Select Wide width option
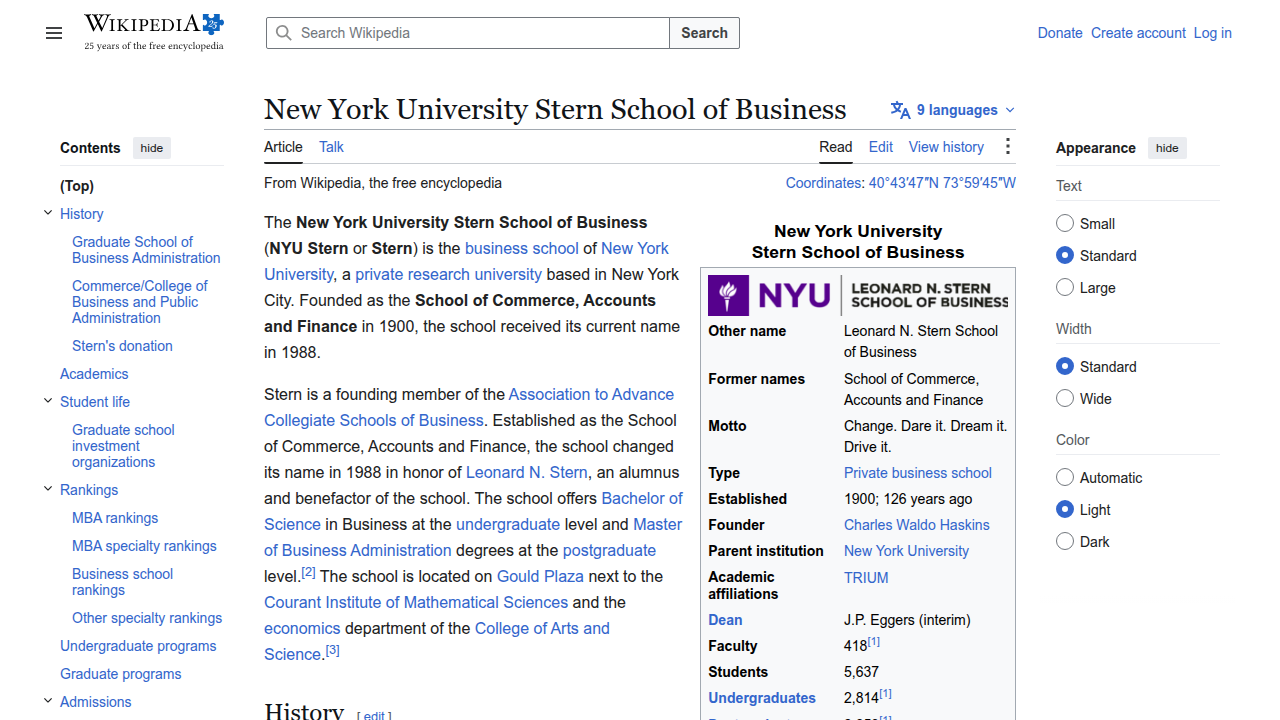Screen dimensions: 1280x720 (1065, 399)
